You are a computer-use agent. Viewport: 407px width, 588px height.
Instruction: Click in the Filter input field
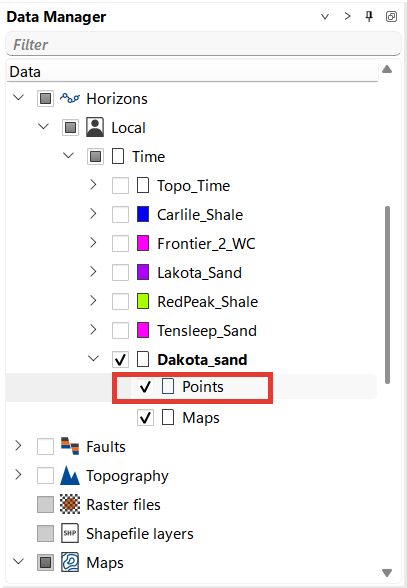[x=203, y=44]
